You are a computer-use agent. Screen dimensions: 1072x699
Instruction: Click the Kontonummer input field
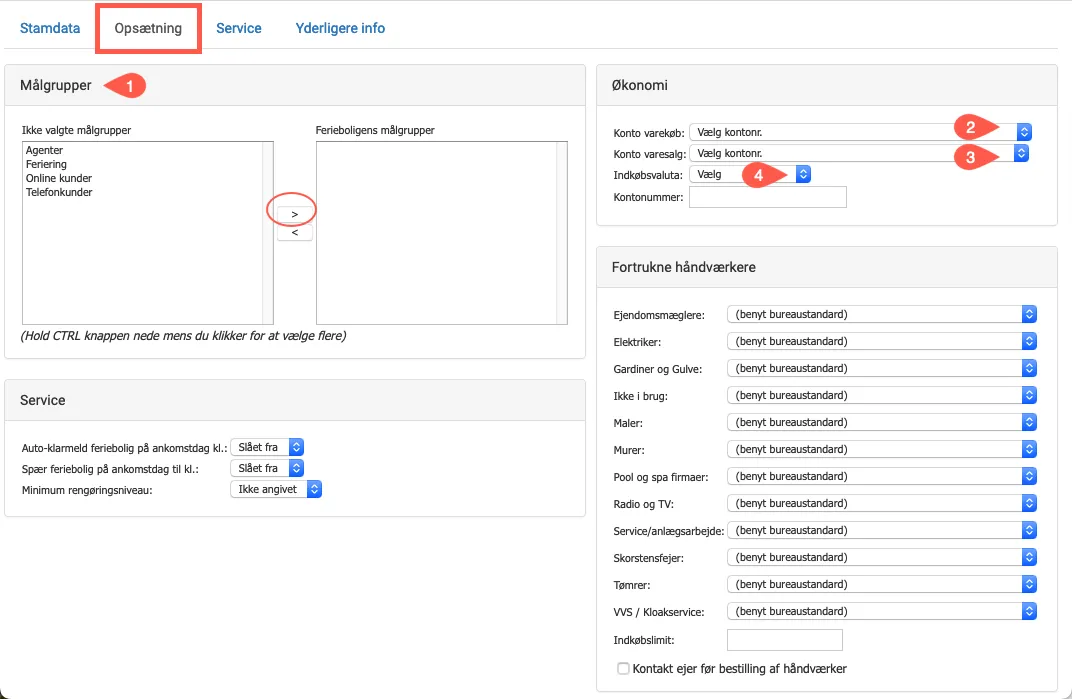click(x=767, y=197)
